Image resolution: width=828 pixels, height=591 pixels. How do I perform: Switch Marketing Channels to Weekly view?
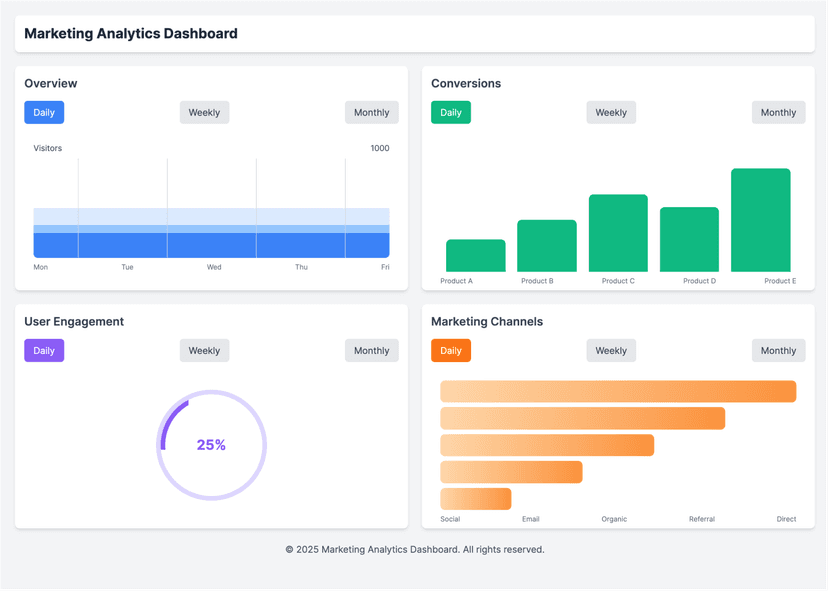point(611,350)
